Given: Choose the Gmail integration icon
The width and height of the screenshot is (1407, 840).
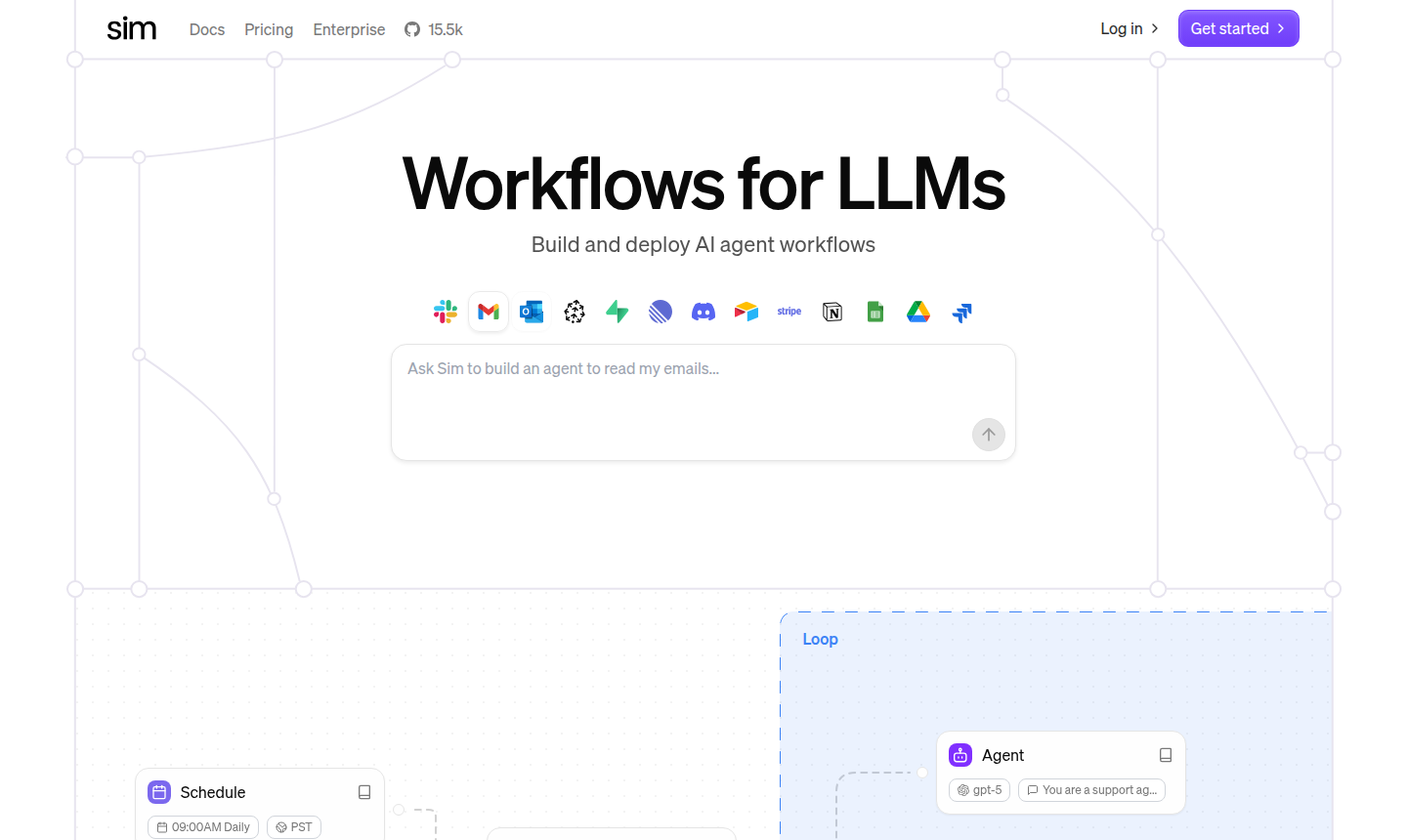Looking at the screenshot, I should (x=489, y=312).
